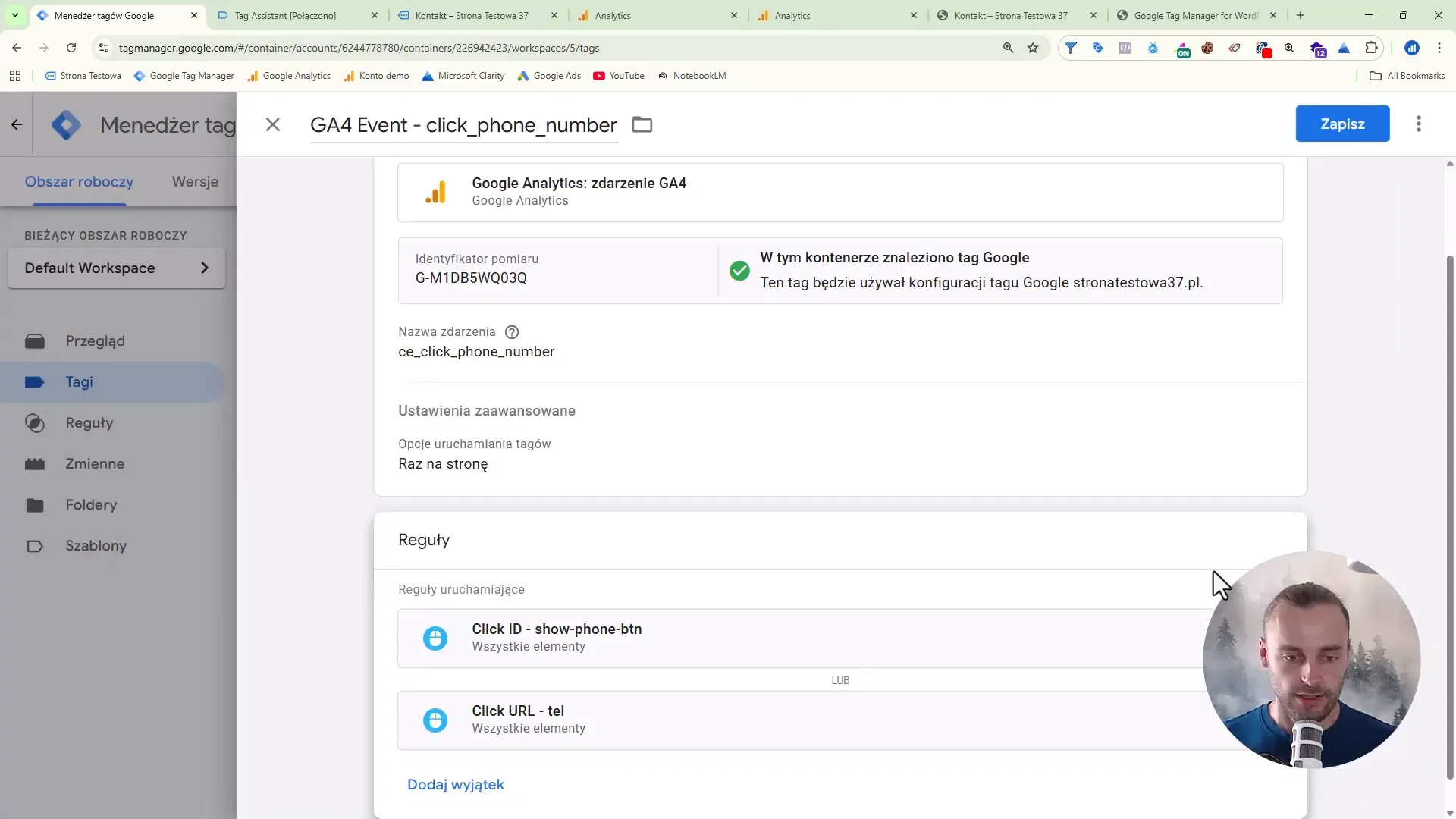Go back using the Tag Manager back arrow
1456x819 pixels.
click(x=17, y=124)
